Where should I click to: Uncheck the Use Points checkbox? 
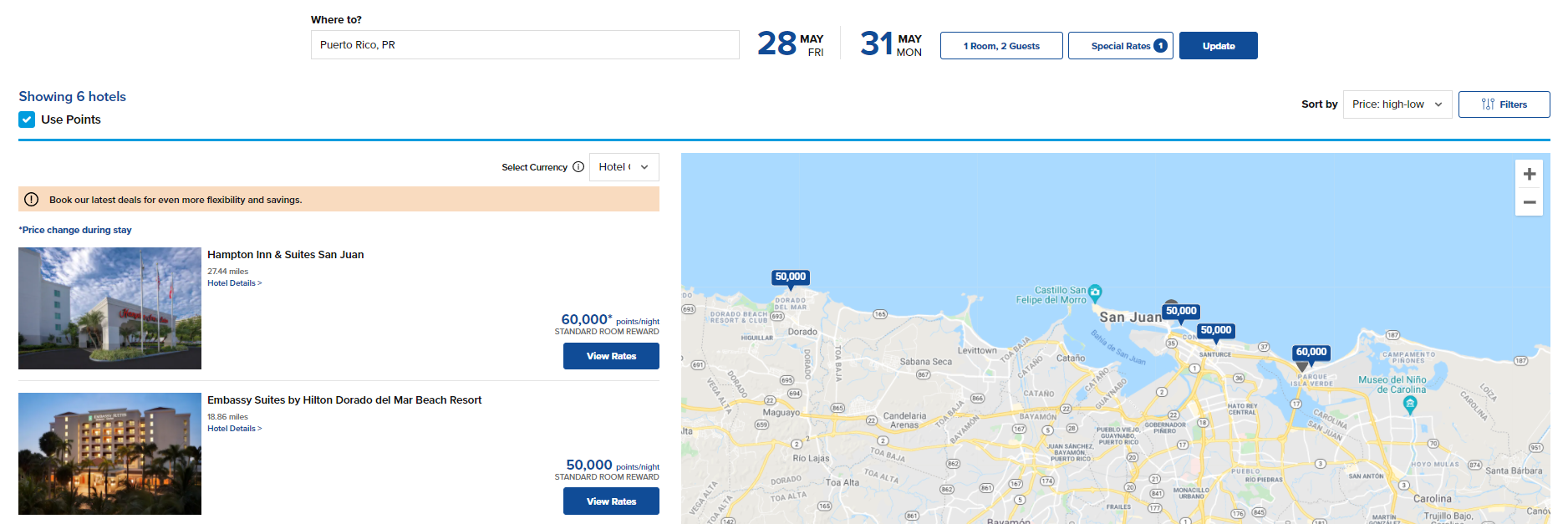point(27,120)
